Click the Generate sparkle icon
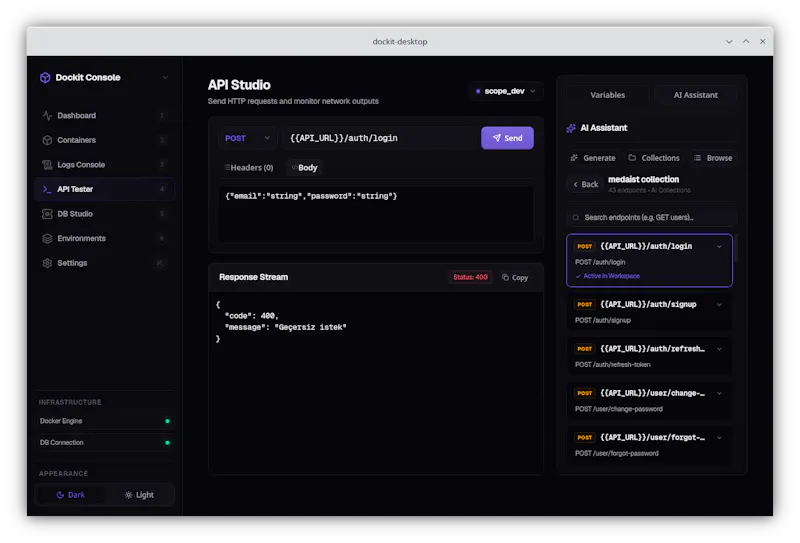Viewport: 800px width, 543px height. pos(574,158)
